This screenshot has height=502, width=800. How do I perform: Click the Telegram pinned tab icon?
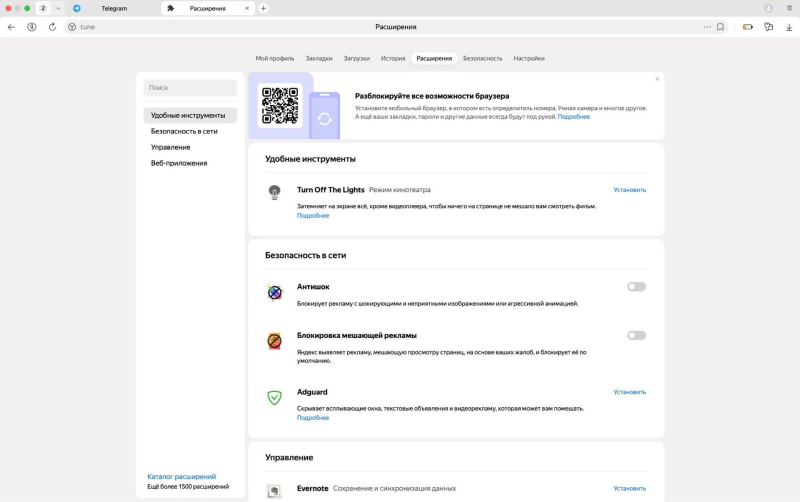[x=77, y=8]
